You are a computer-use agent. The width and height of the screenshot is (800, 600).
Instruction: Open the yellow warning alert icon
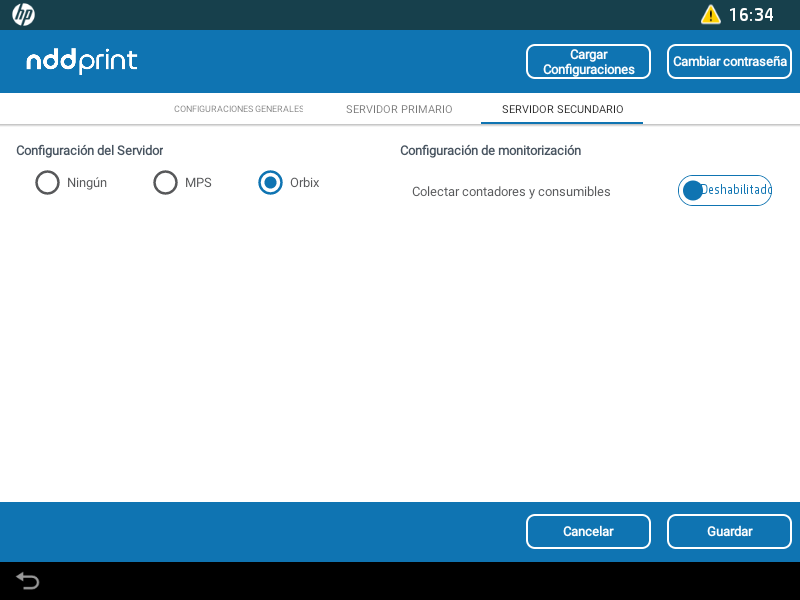coord(710,15)
